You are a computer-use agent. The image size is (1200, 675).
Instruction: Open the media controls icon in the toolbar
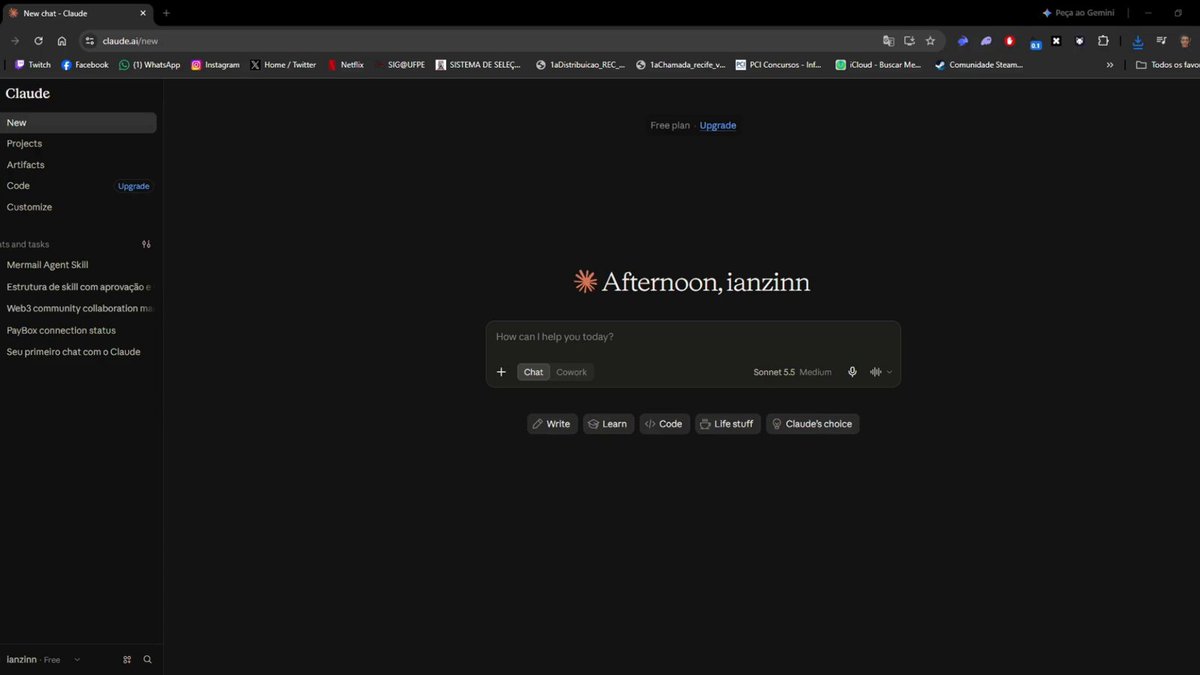coord(1161,41)
